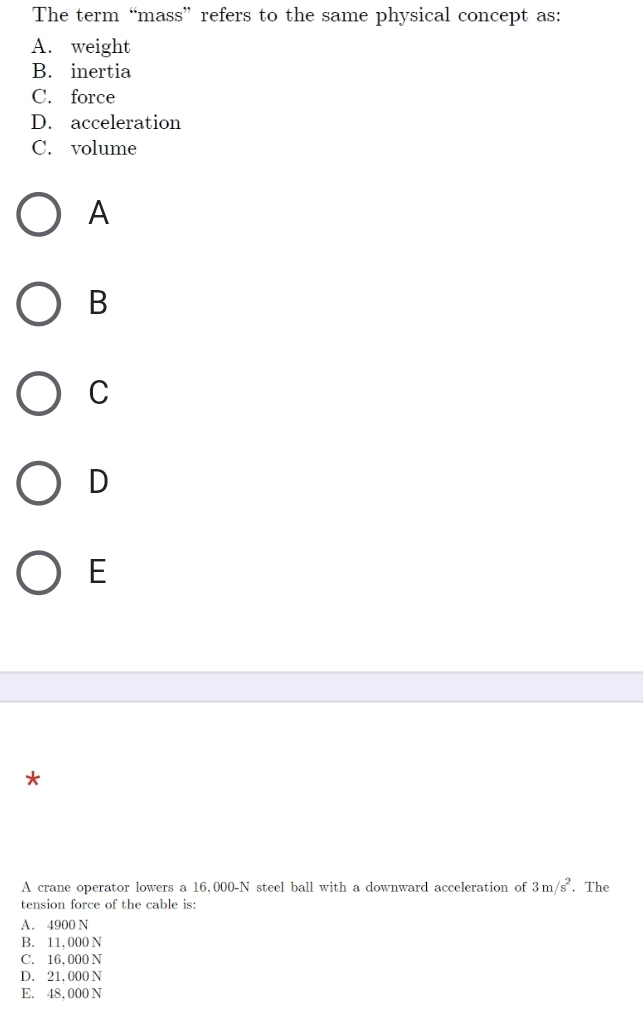Click the 'weight' choice line
643x1032 pixels.
pyautogui.click(x=81, y=46)
